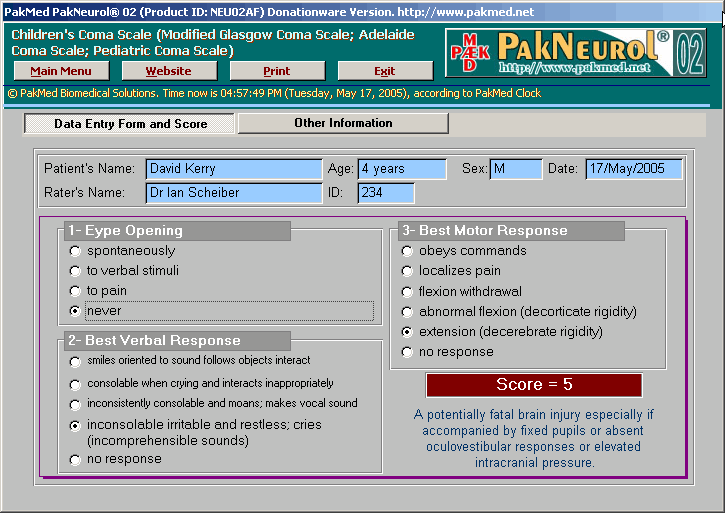The width and height of the screenshot is (725, 513).
Task: Print the coma scale form
Action: pos(277,71)
